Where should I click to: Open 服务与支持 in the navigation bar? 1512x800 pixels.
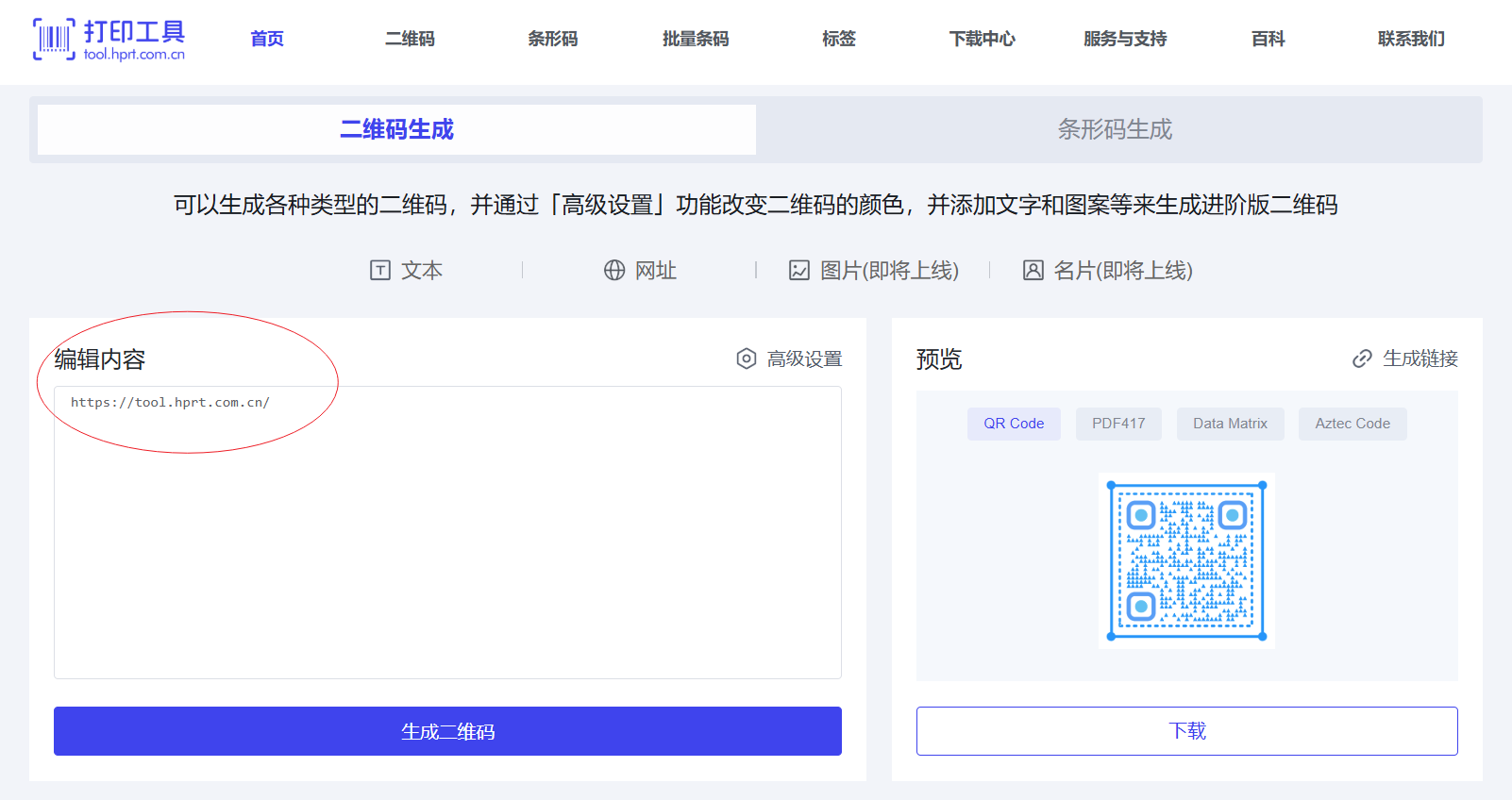1125,39
